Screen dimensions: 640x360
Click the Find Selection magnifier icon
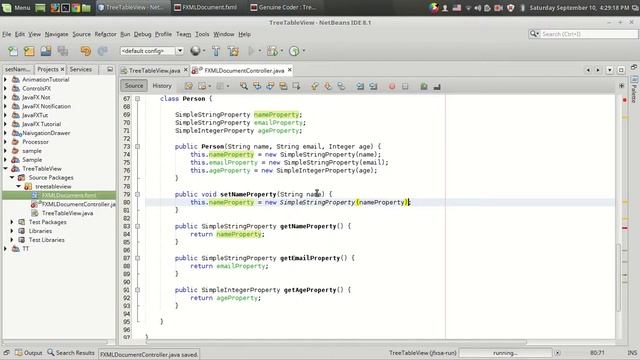pyautogui.click(x=244, y=86)
